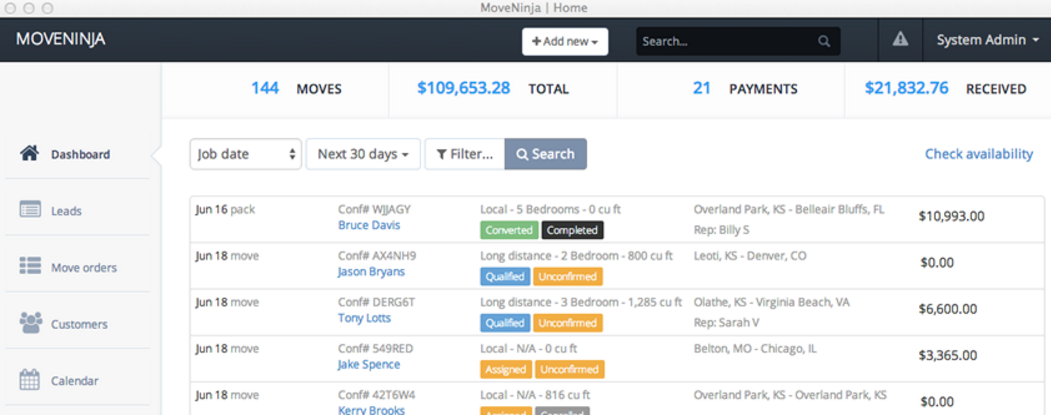Click the warning alert triangle icon
Image resolution: width=1051 pixels, height=418 pixels.
[900, 40]
